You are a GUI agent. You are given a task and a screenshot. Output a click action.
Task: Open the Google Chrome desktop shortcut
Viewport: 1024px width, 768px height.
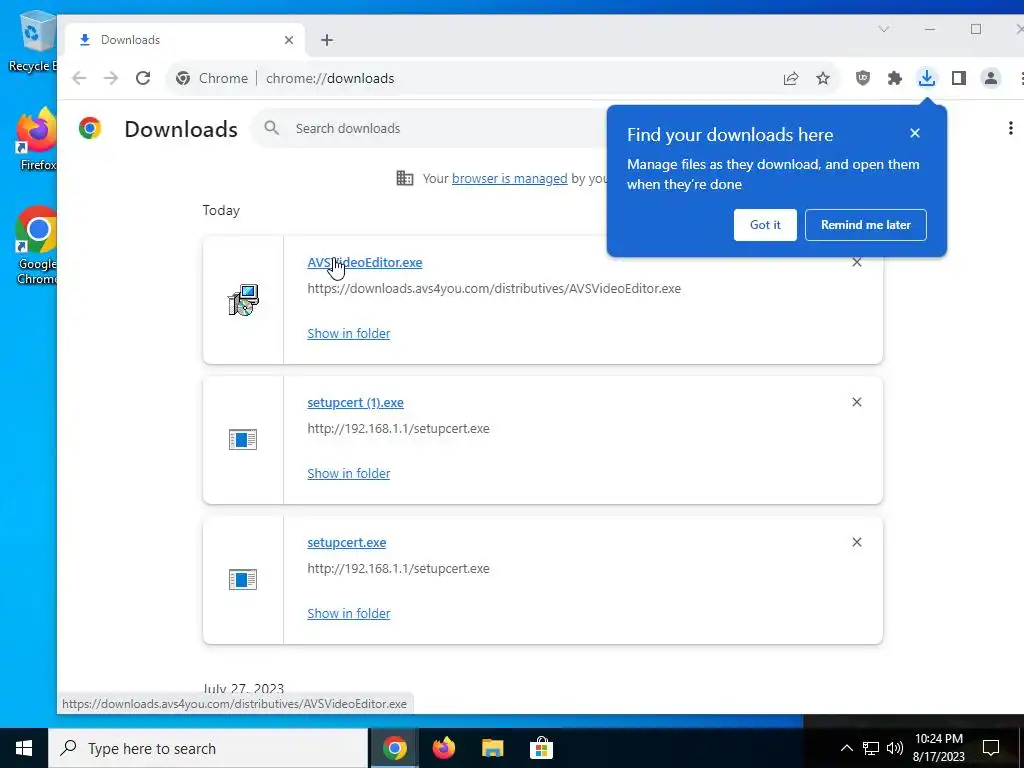[x=37, y=246]
